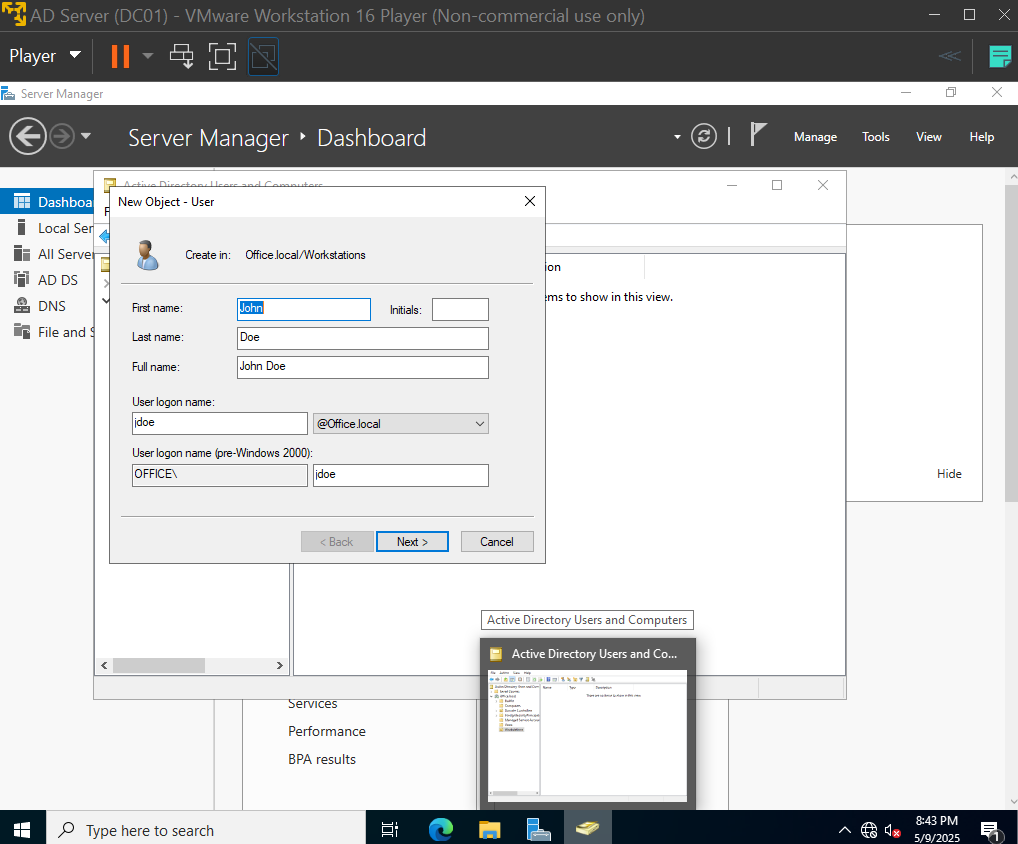Screen dimensions: 1018x844
Task: Open Windows notification center icon
Action: (991, 830)
